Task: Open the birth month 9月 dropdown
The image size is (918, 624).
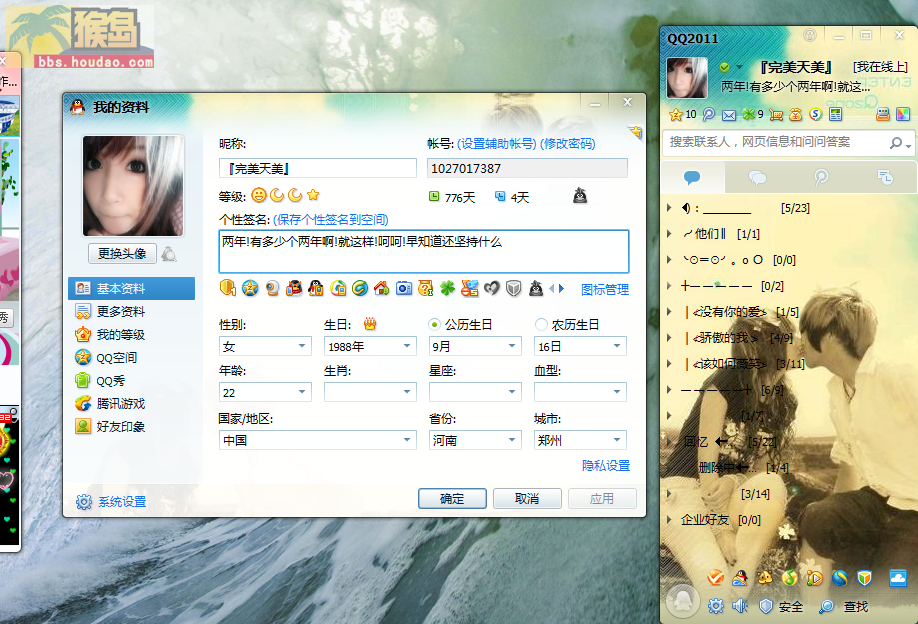Action: [475, 346]
